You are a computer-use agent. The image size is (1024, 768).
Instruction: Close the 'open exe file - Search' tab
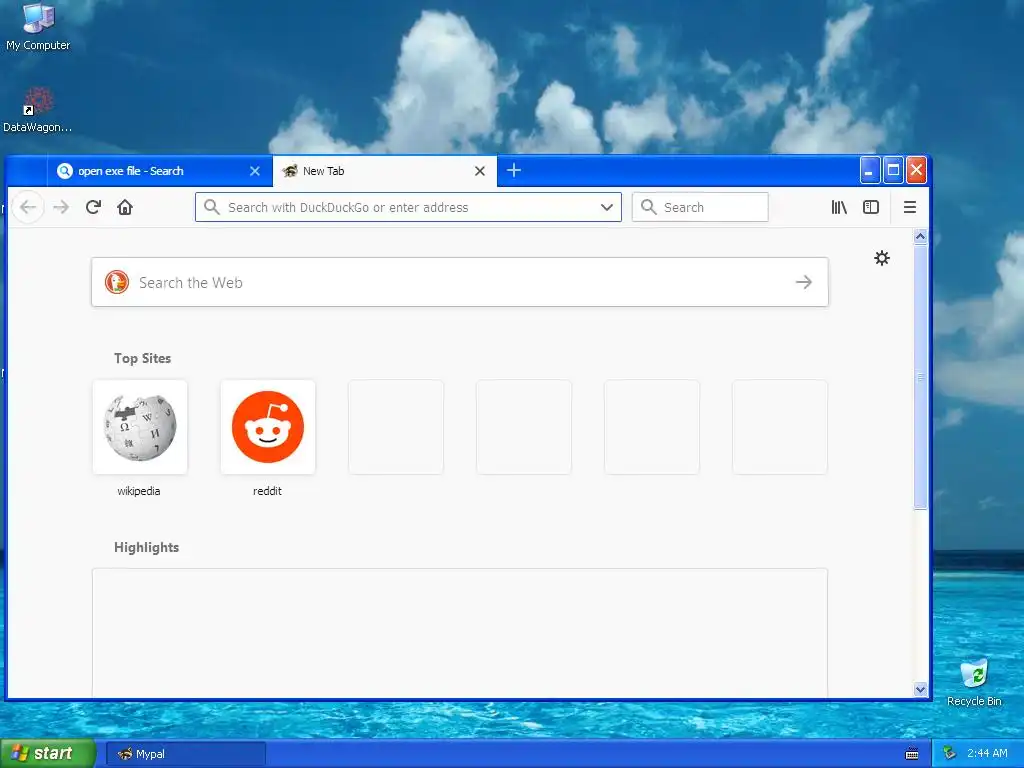255,171
